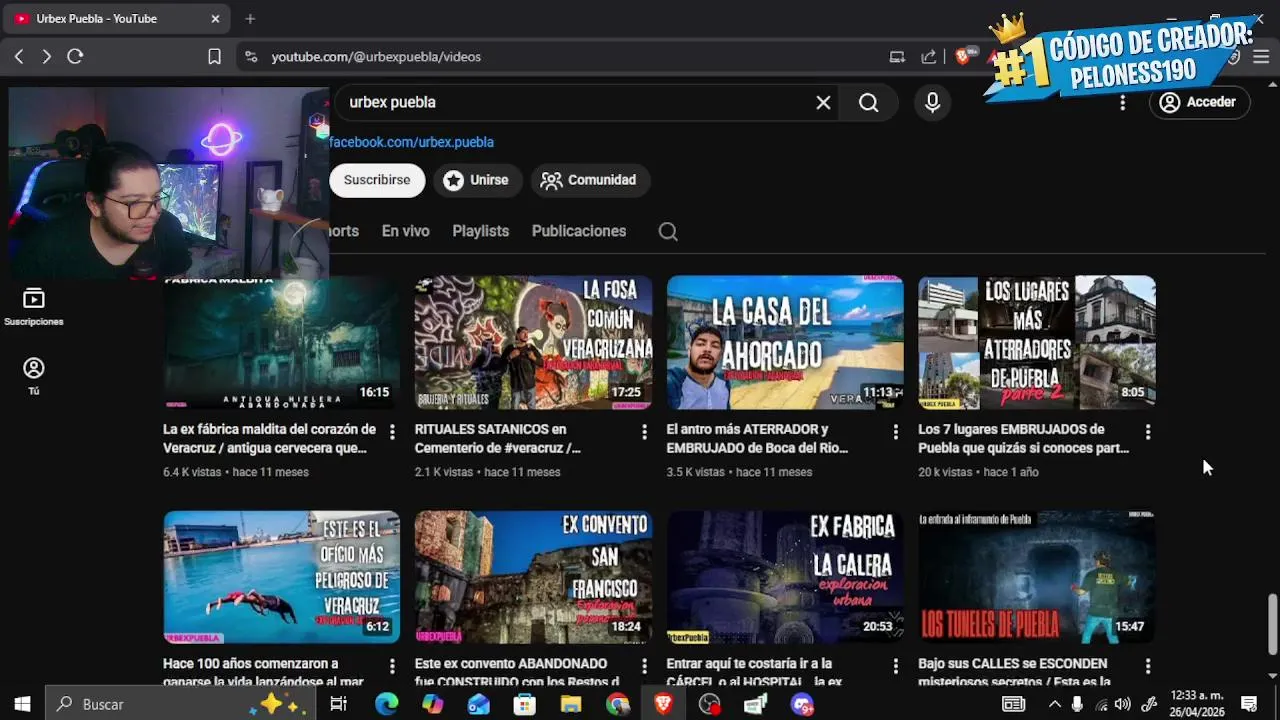Click the share icon in the address bar
This screenshot has width=1280, height=720.
[929, 57]
